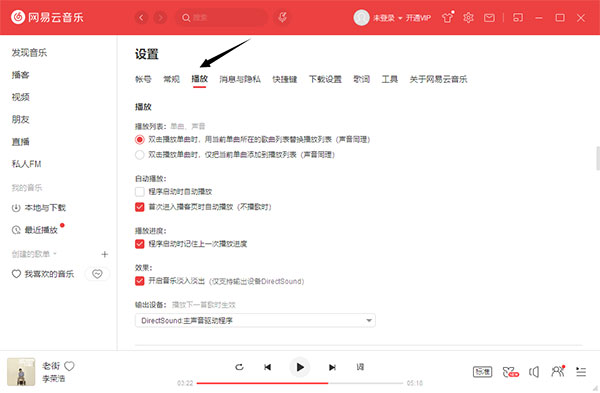Open the 未登录 account dropdown
Image resolution: width=600 pixels, height=393 pixels.
[387, 18]
